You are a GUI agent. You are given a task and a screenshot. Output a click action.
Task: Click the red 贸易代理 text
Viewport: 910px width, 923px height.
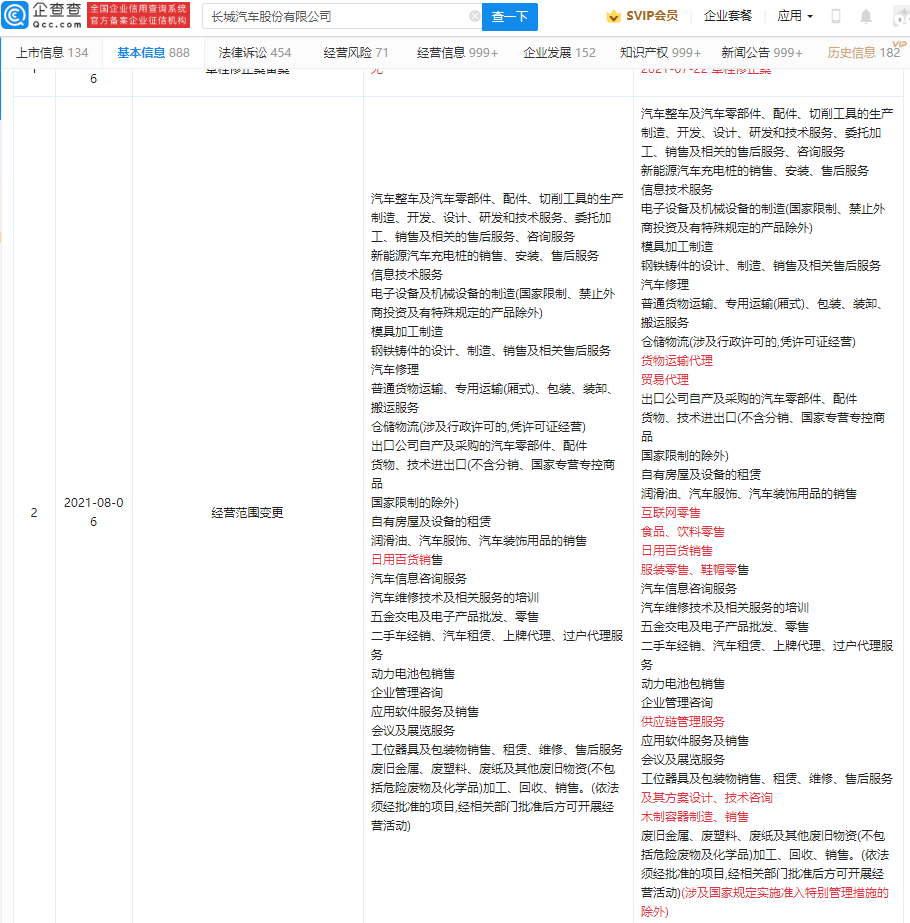[665, 380]
